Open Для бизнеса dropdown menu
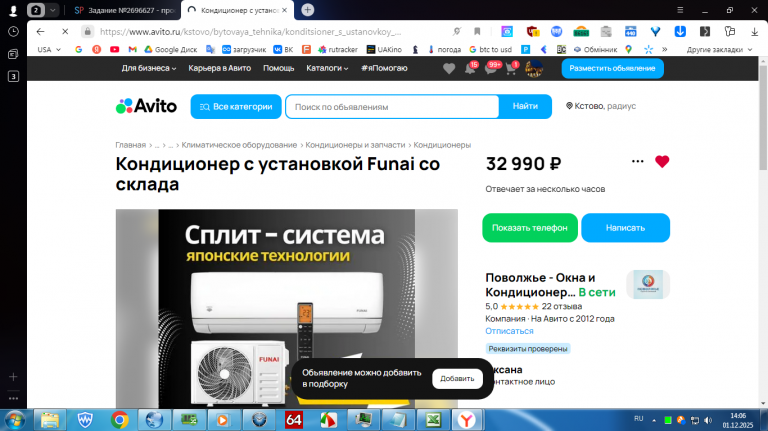Viewport: 768px width, 431px height. click(149, 68)
